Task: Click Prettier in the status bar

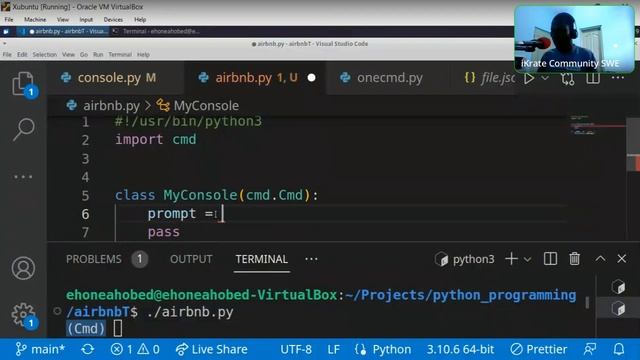Action: click(x=539, y=349)
